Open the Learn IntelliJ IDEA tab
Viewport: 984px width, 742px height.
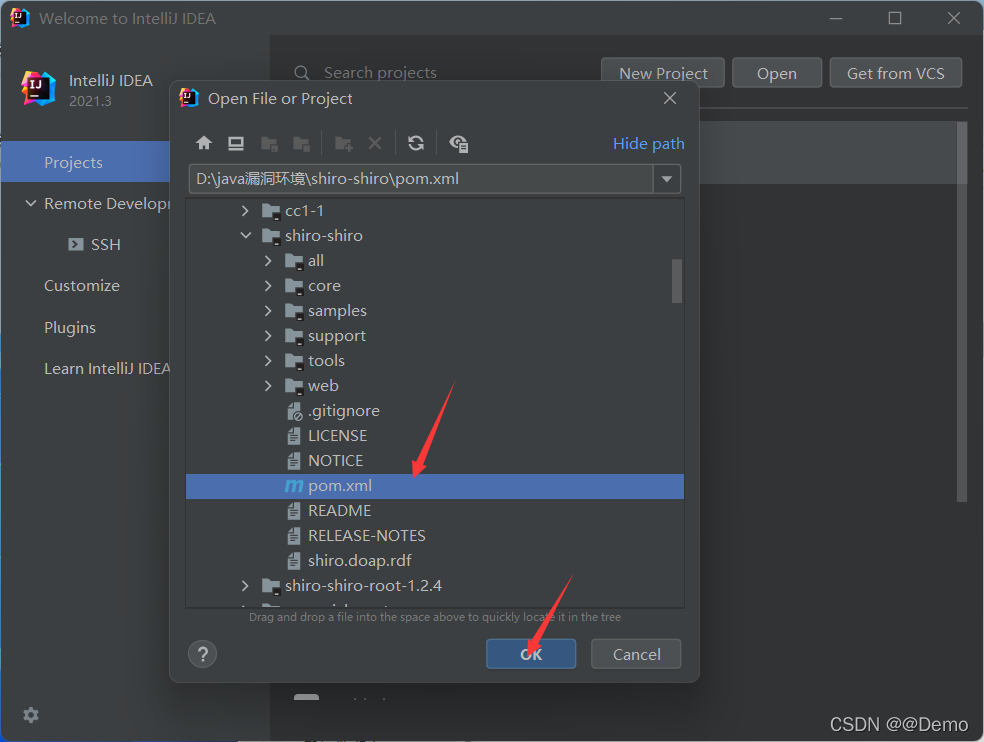[107, 368]
